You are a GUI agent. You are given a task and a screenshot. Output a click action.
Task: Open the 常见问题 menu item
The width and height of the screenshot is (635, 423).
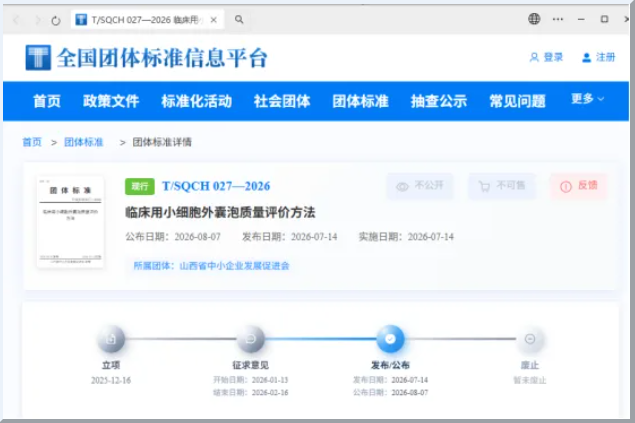[x=518, y=101]
